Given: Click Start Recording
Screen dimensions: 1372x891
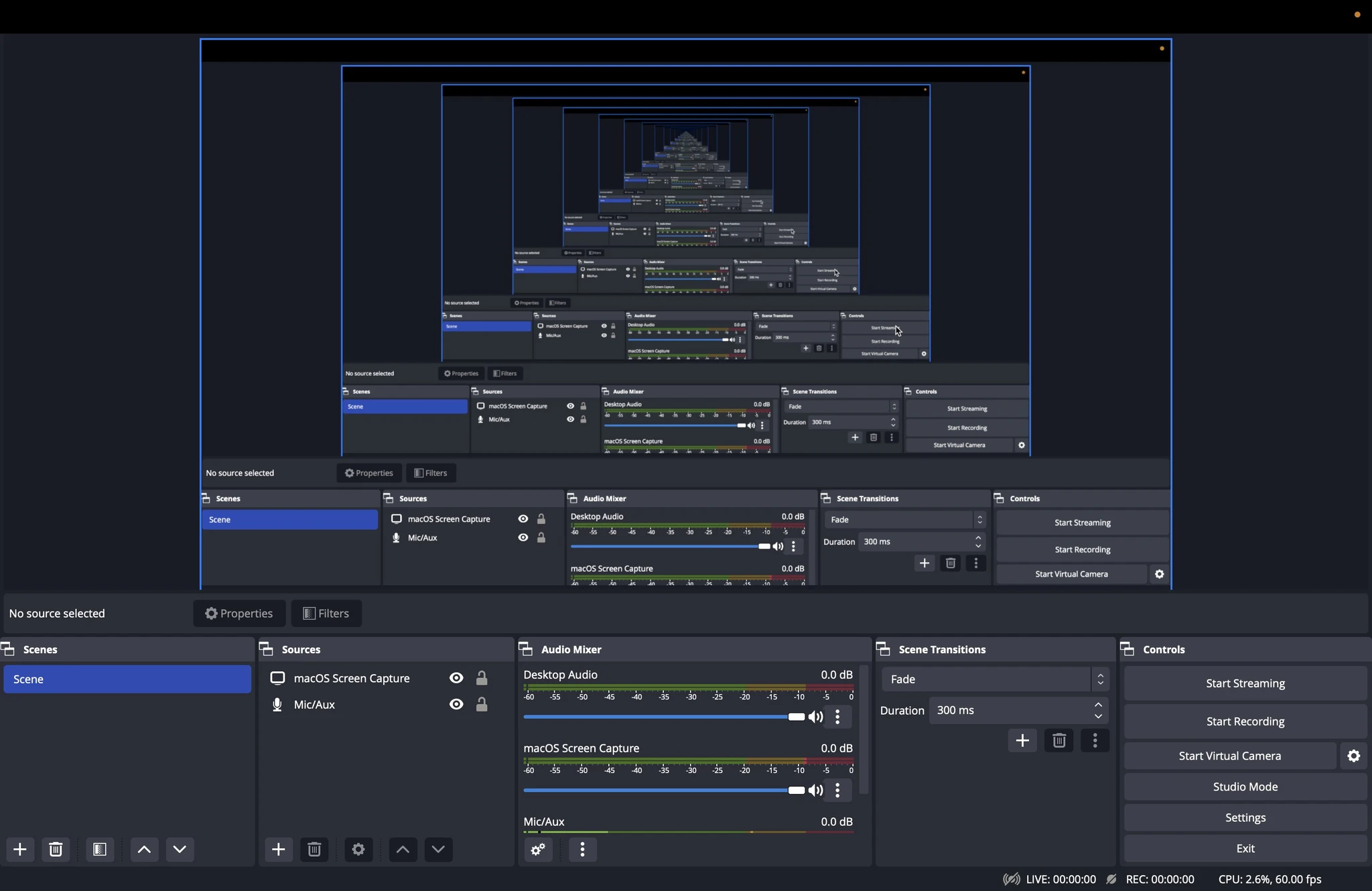Looking at the screenshot, I should tap(1245, 722).
